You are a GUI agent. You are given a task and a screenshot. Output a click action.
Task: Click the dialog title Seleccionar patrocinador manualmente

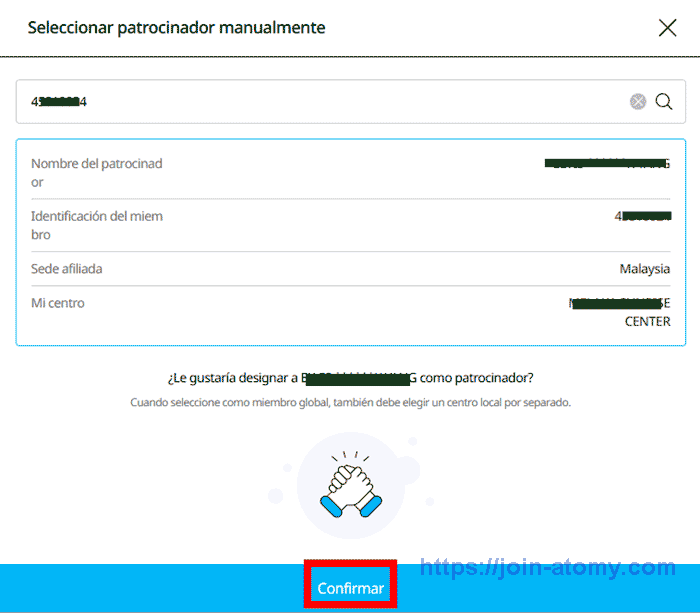(x=176, y=28)
